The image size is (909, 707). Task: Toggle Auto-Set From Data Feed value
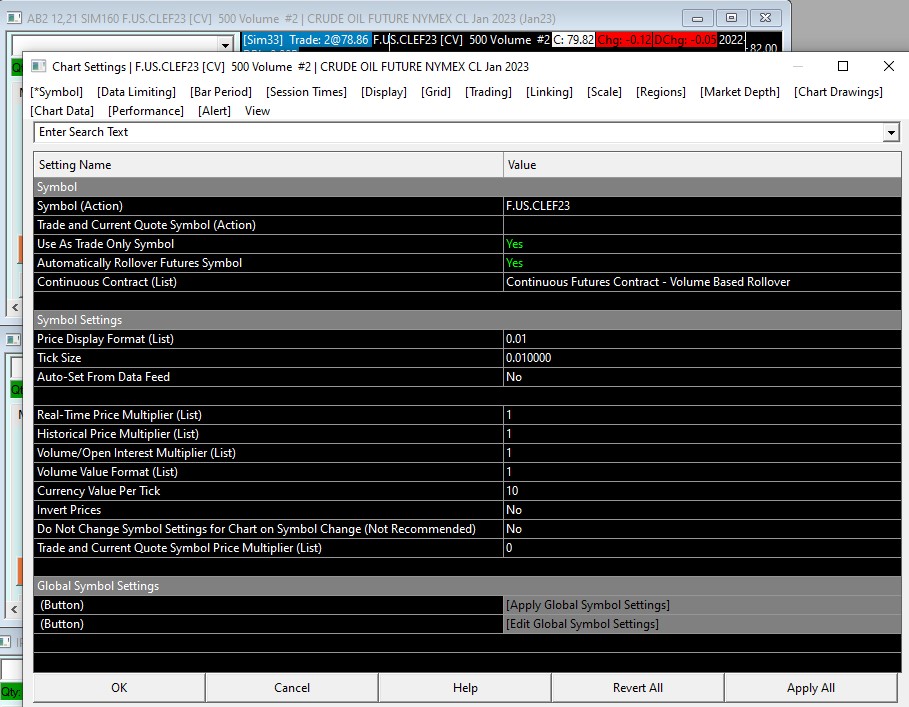tap(514, 377)
